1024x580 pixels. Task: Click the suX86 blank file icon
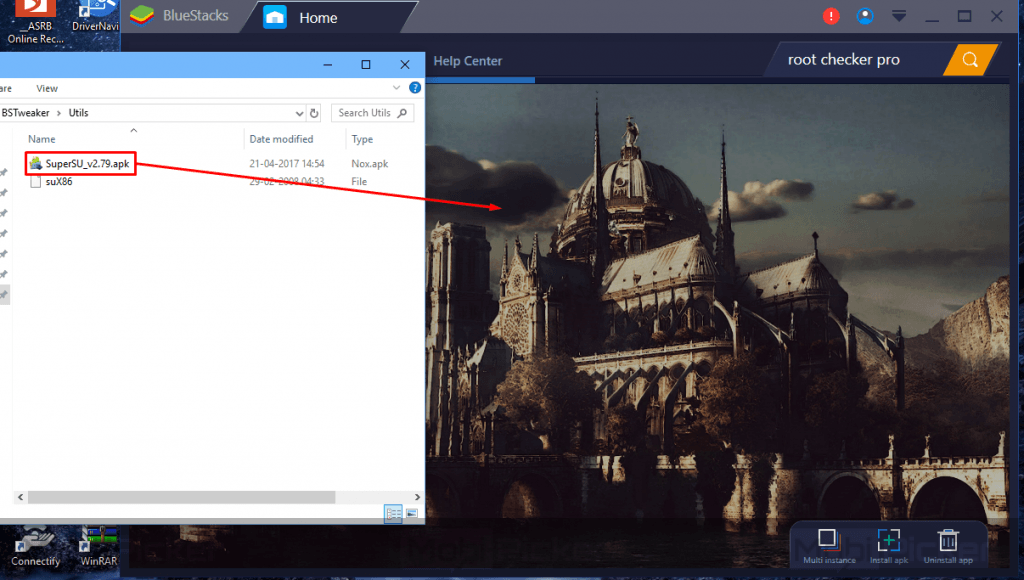35,182
